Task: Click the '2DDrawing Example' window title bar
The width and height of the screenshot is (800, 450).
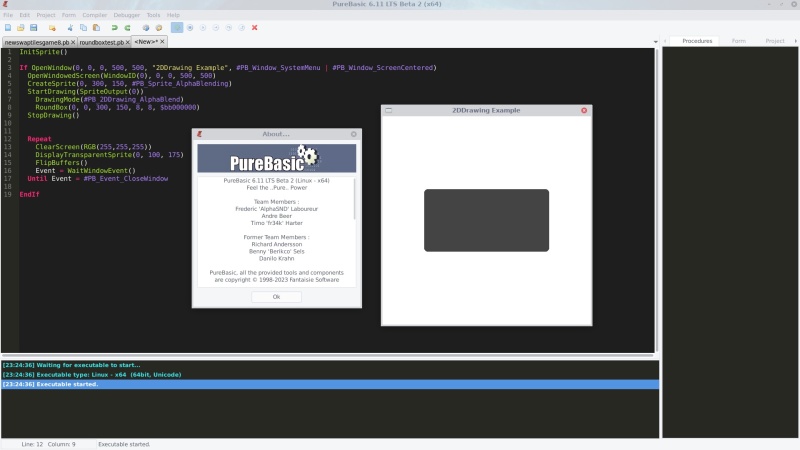Action: 486,110
